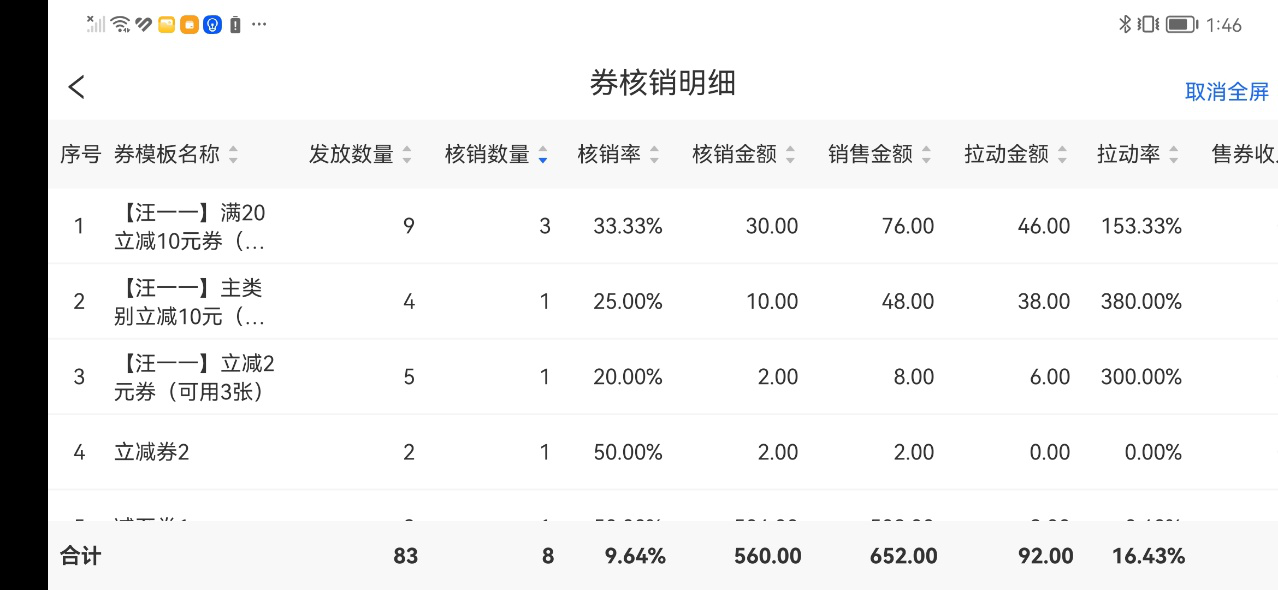Sort by 拉动率 column arrows
Image resolution: width=1278 pixels, height=590 pixels.
[x=1174, y=155]
